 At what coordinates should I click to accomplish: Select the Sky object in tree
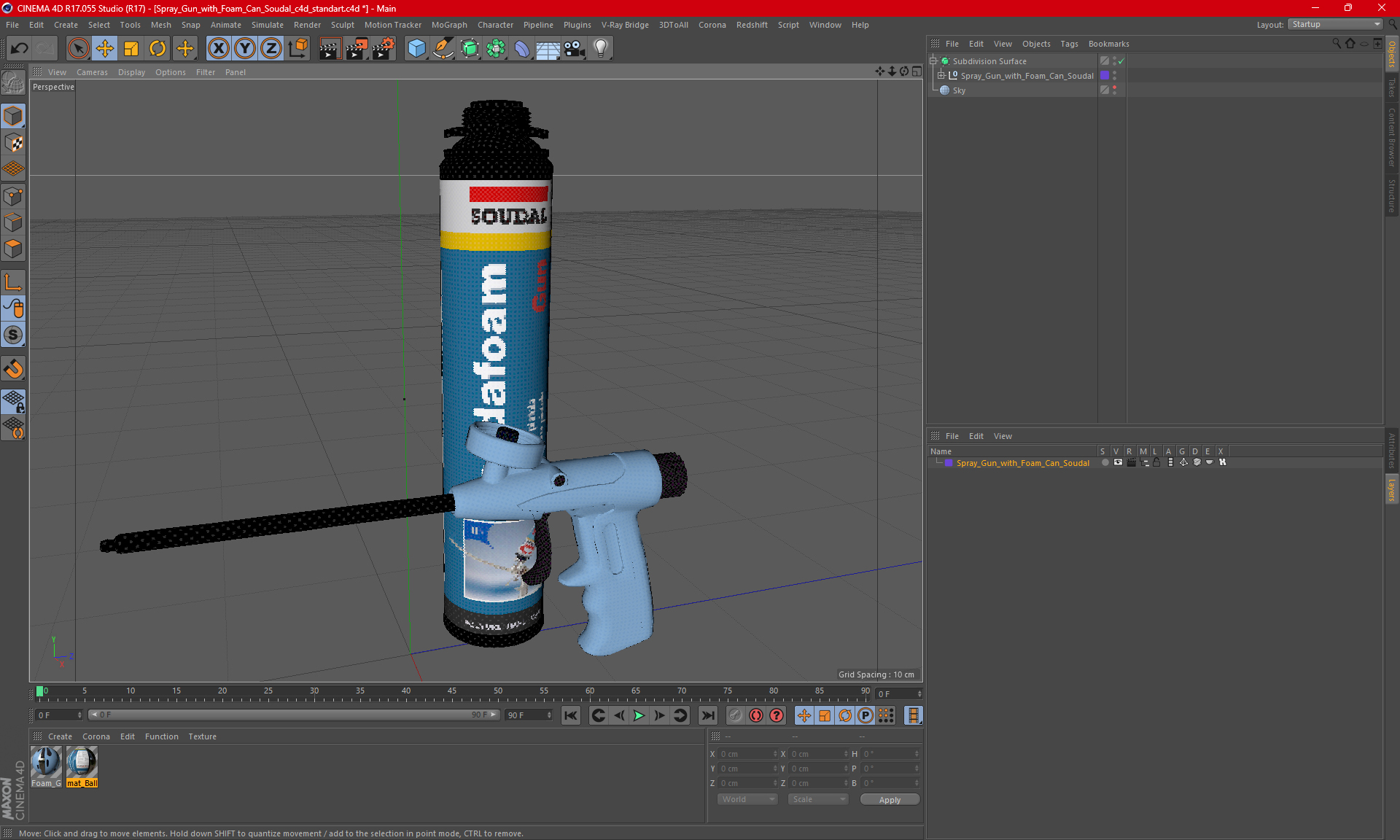[x=959, y=90]
